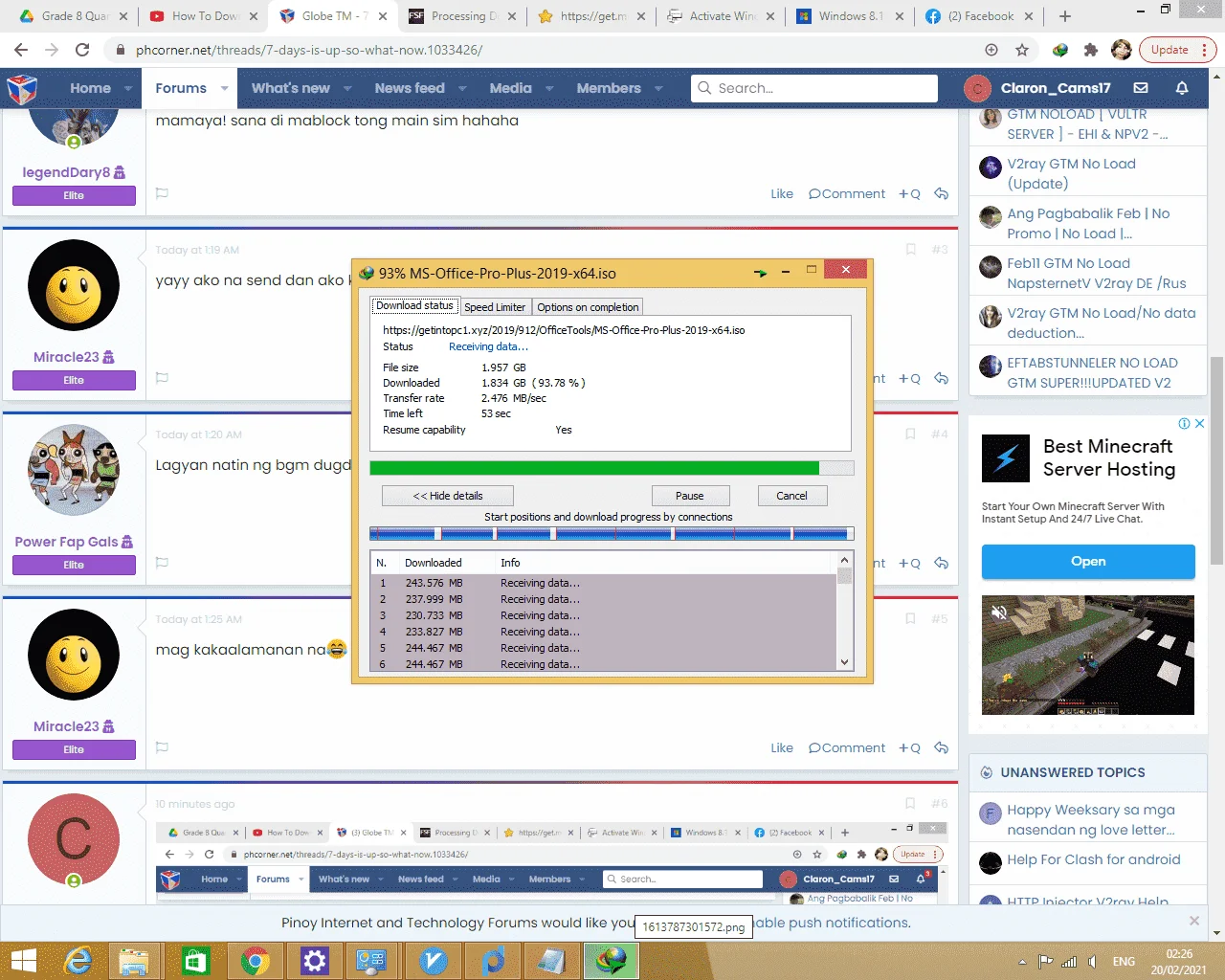The width and height of the screenshot is (1225, 980).
Task: Click the Open button in Minecraft ad
Action: (1088, 562)
